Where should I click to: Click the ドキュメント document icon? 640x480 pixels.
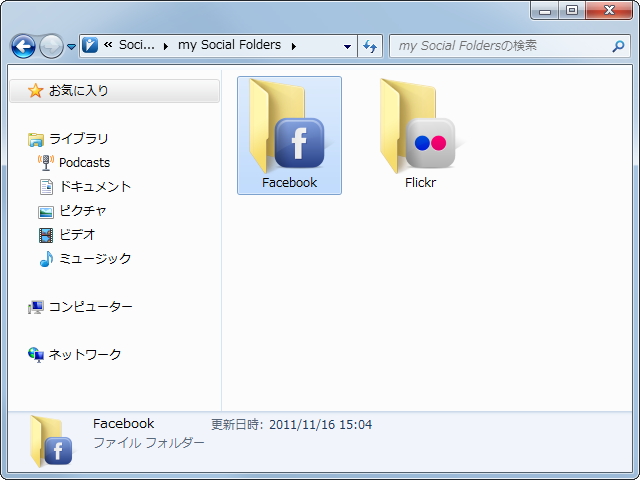pyautogui.click(x=46, y=187)
